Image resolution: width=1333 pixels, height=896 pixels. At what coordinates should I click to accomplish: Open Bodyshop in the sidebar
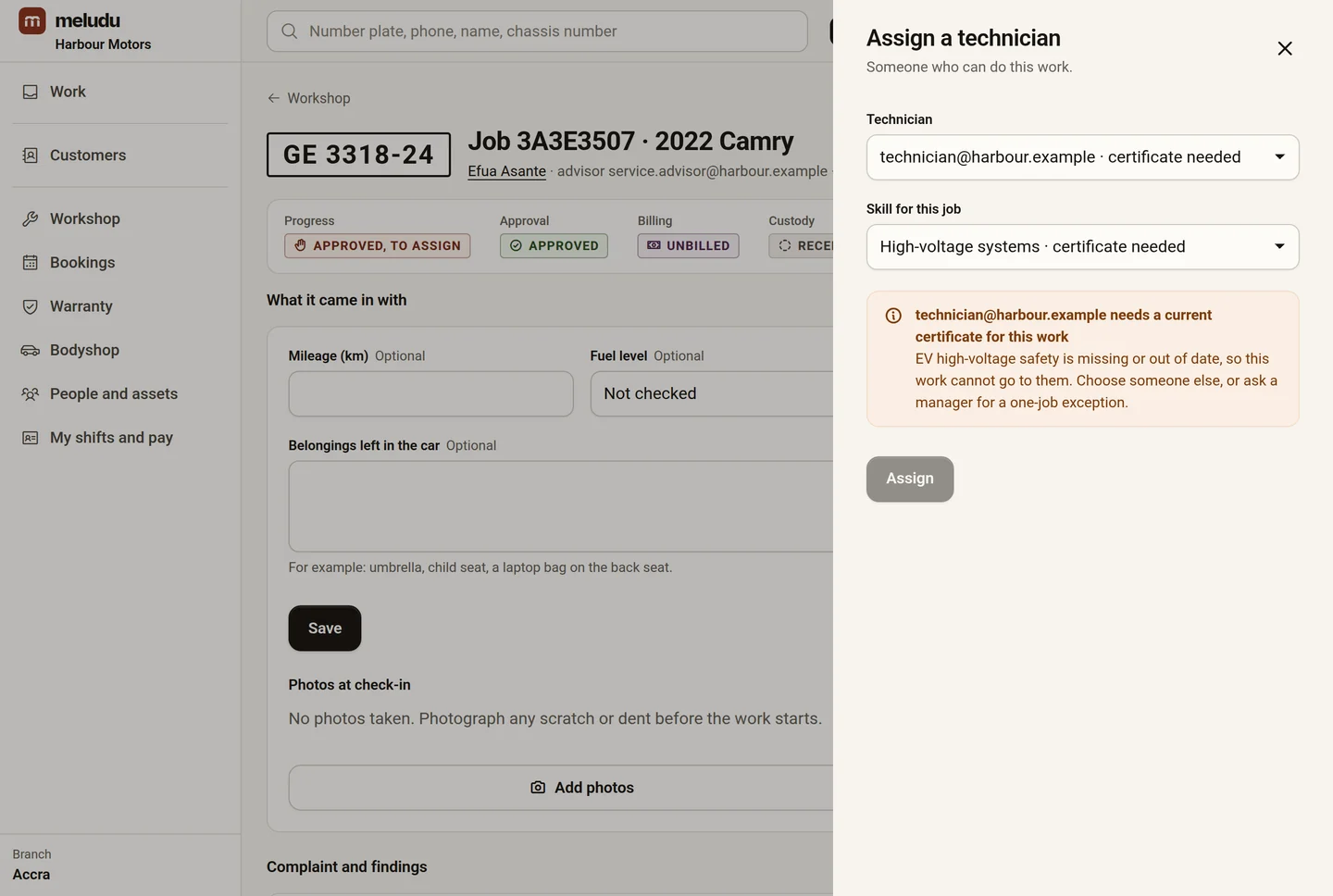pyautogui.click(x=120, y=350)
